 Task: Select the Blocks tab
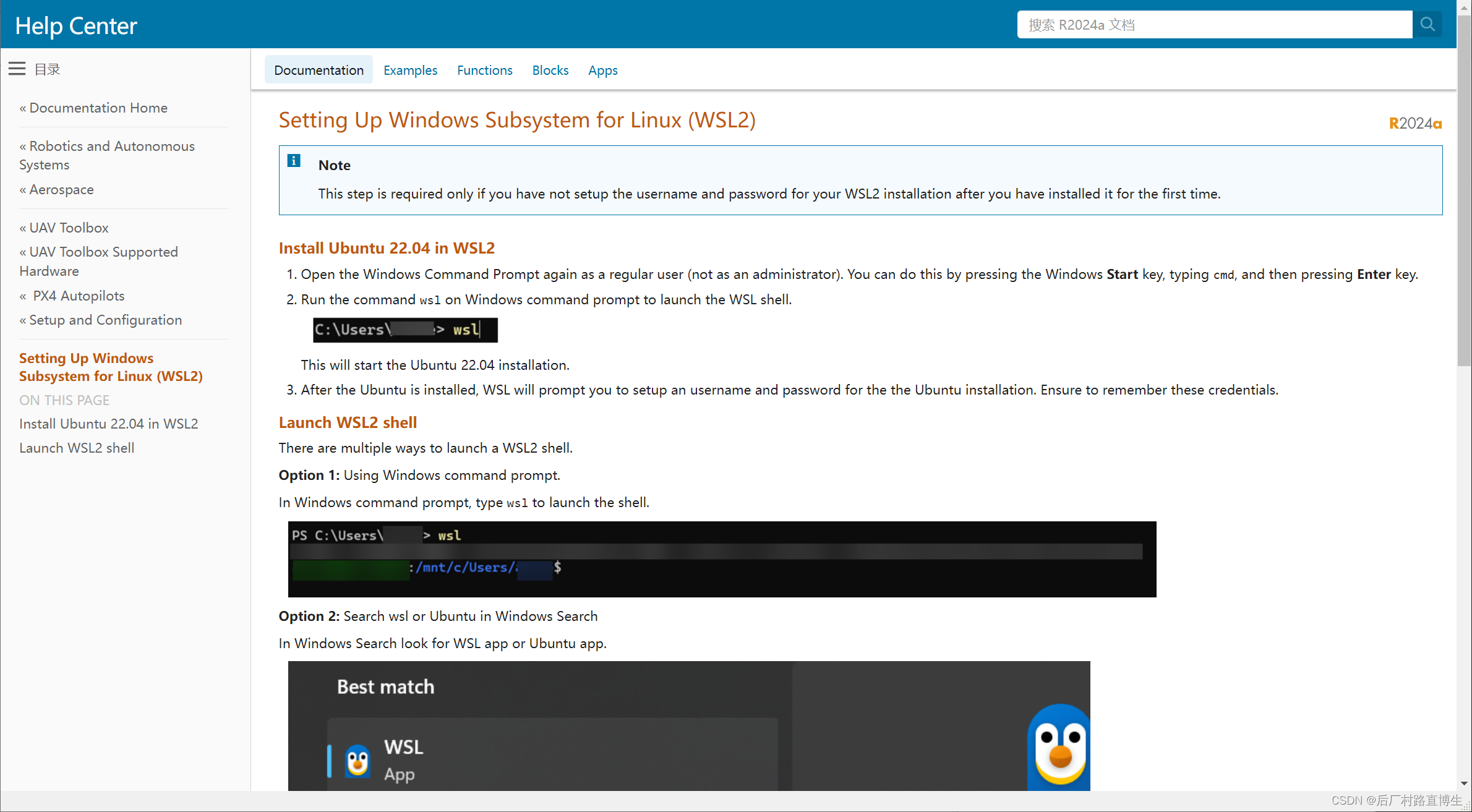click(550, 71)
